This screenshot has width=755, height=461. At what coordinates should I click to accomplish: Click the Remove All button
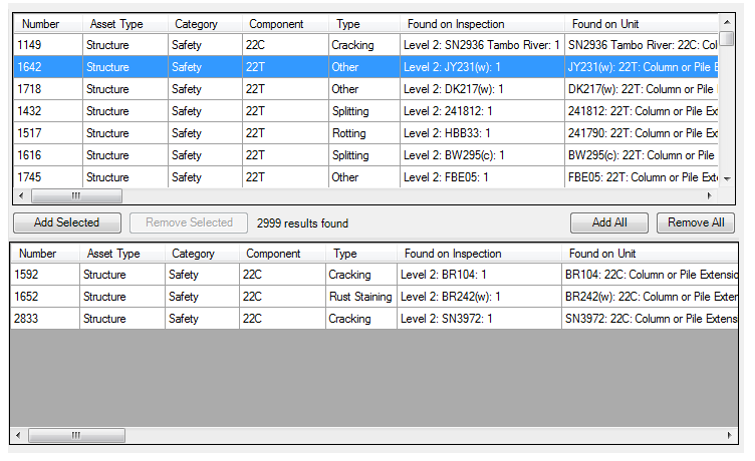[x=696, y=223]
